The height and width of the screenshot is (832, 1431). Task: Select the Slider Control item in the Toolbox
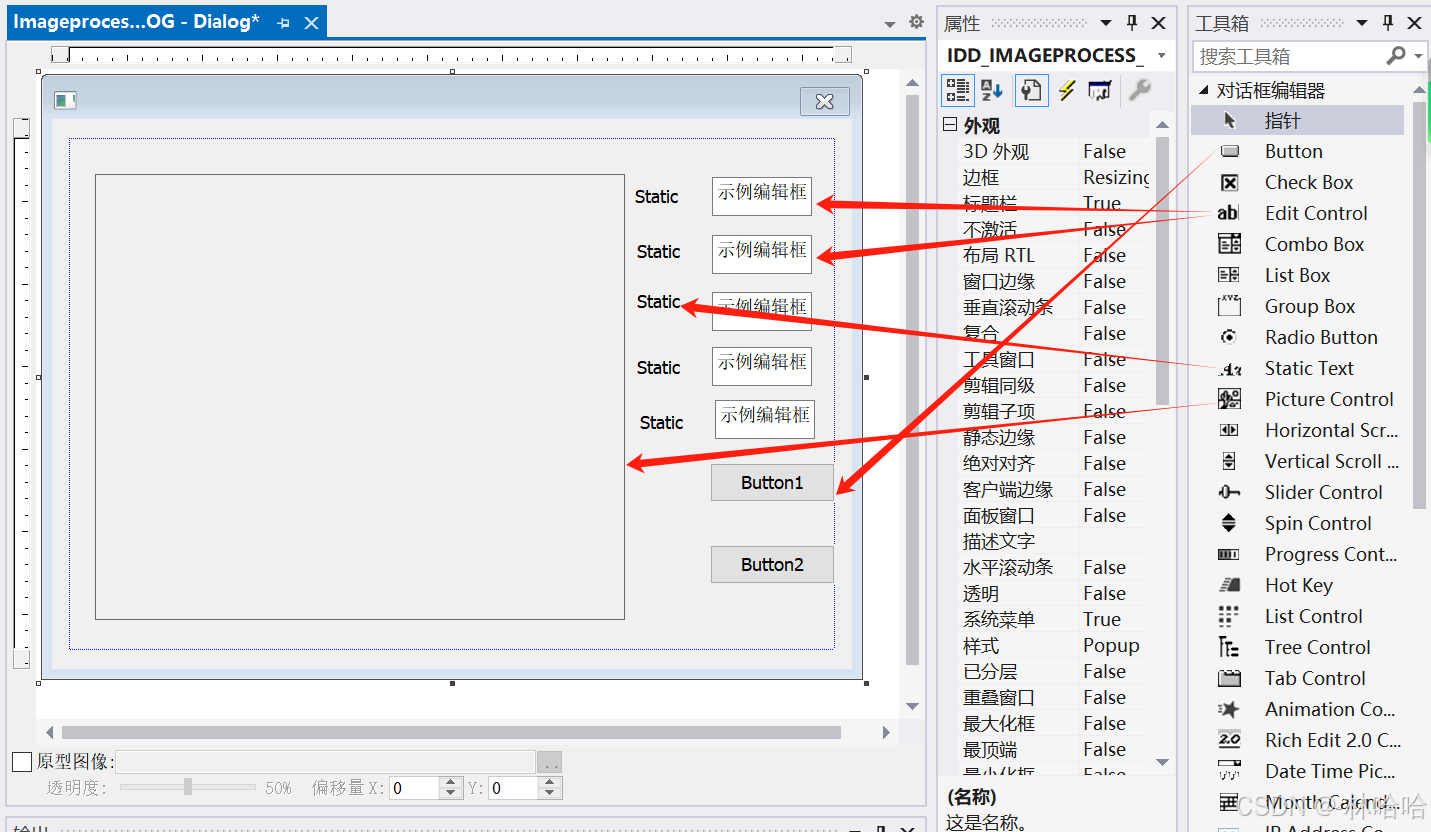[x=1323, y=491]
